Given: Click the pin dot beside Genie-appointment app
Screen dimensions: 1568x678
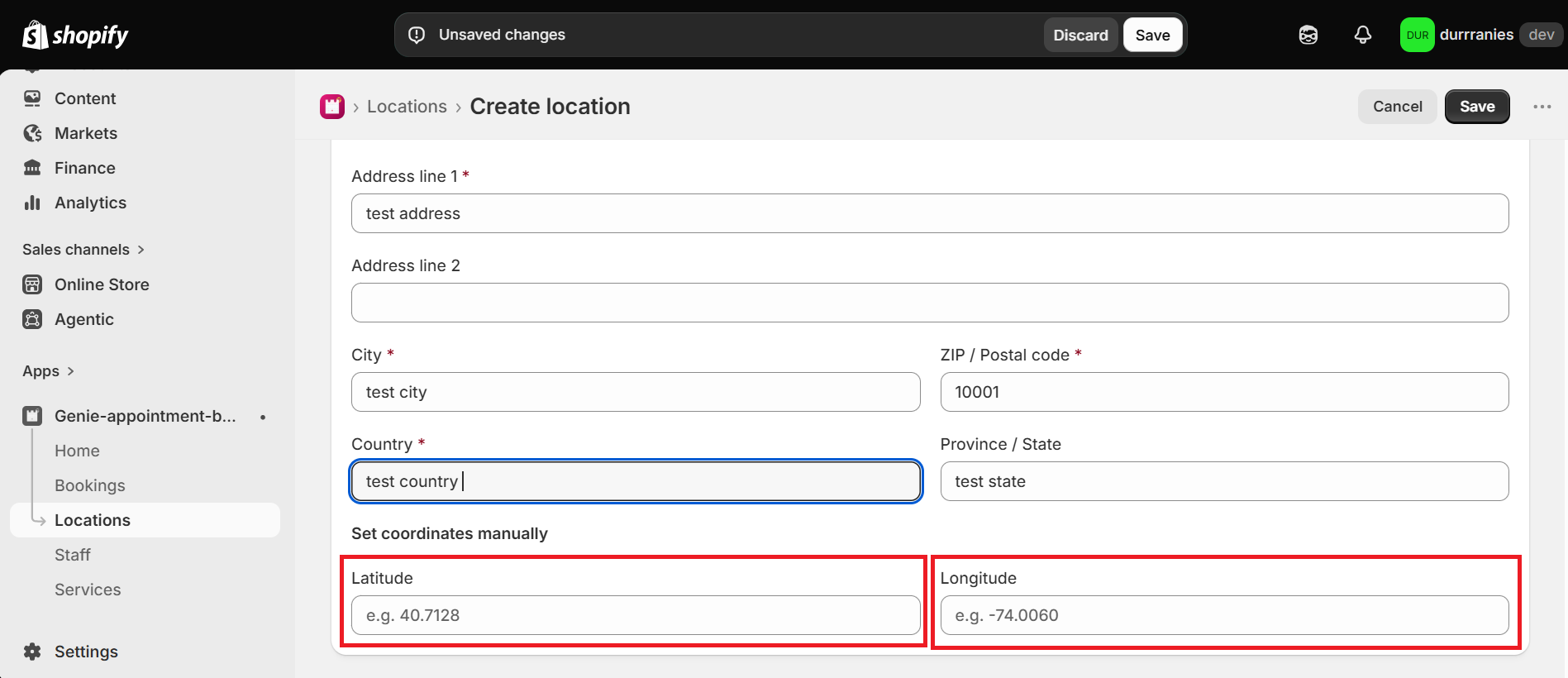Looking at the screenshot, I should click(263, 417).
